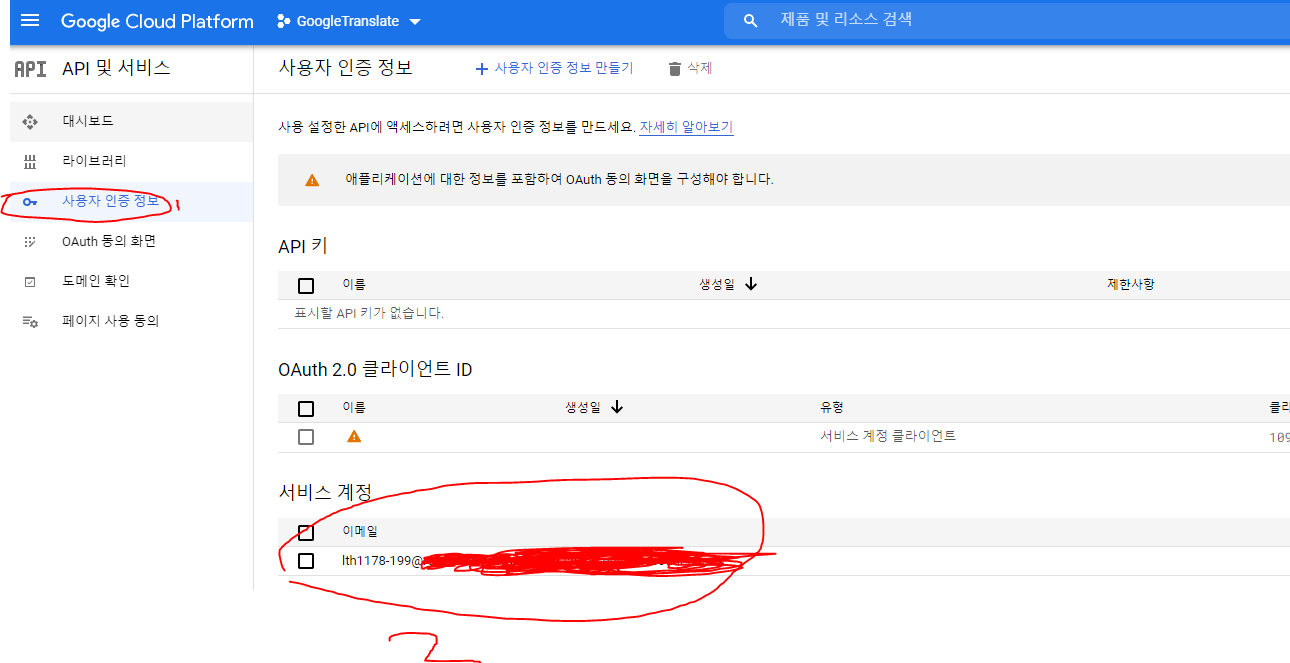Click the search magnifier icon
Viewport: 1290px width, 663px height.
click(x=751, y=21)
